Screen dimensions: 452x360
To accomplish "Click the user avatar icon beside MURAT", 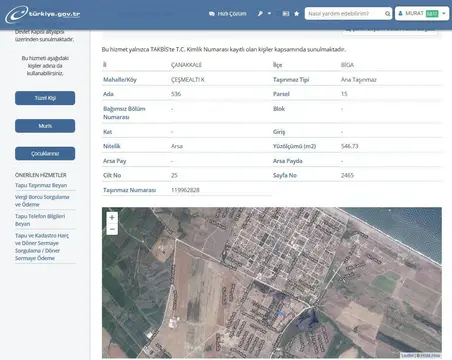I will pos(400,14).
